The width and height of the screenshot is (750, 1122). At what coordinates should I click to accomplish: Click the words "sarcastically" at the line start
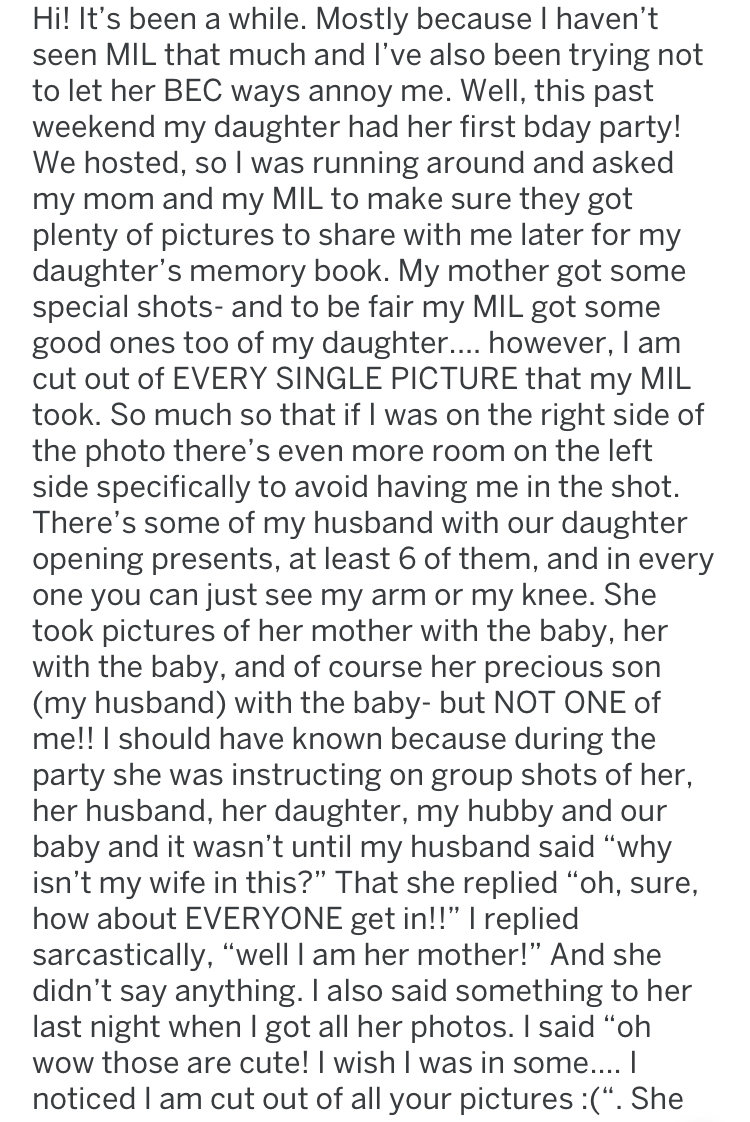coord(122,955)
